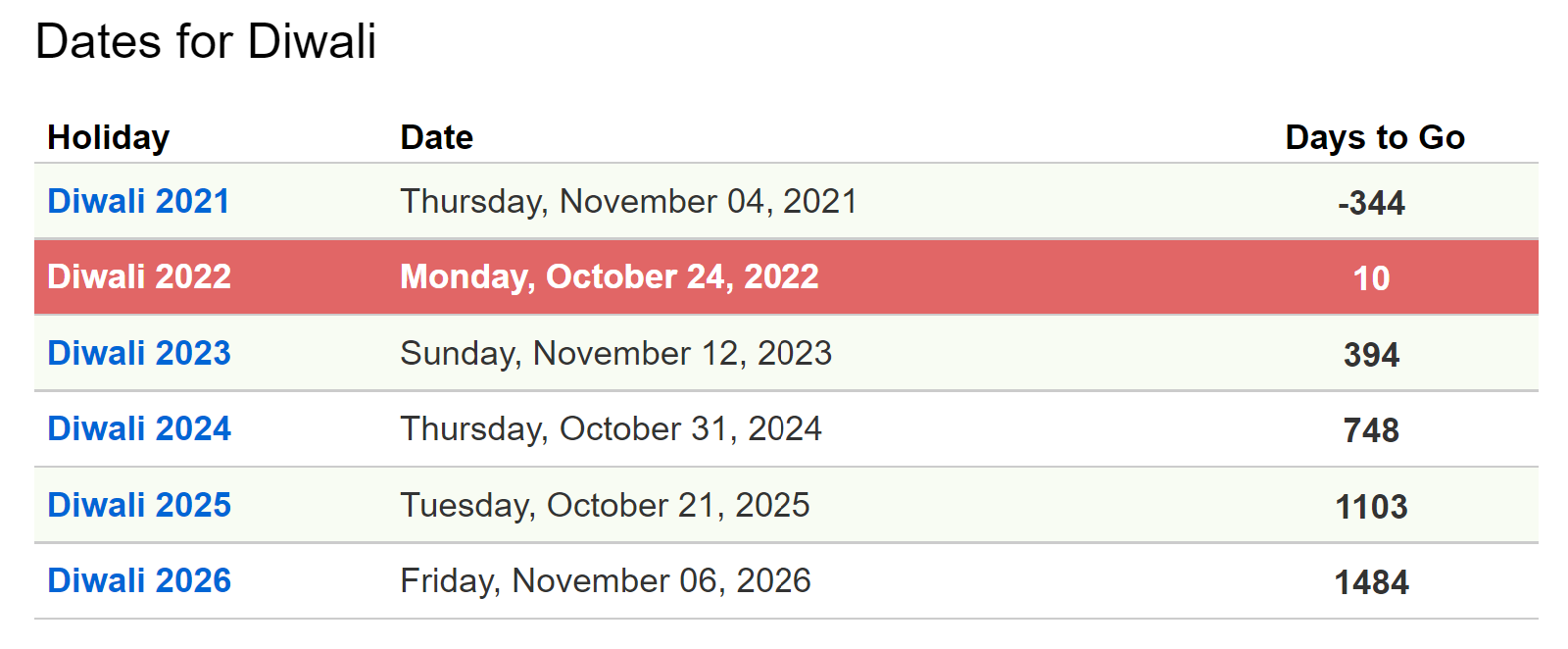Click the -344 days to go value
The image size is (1568, 649).
[x=1371, y=203]
